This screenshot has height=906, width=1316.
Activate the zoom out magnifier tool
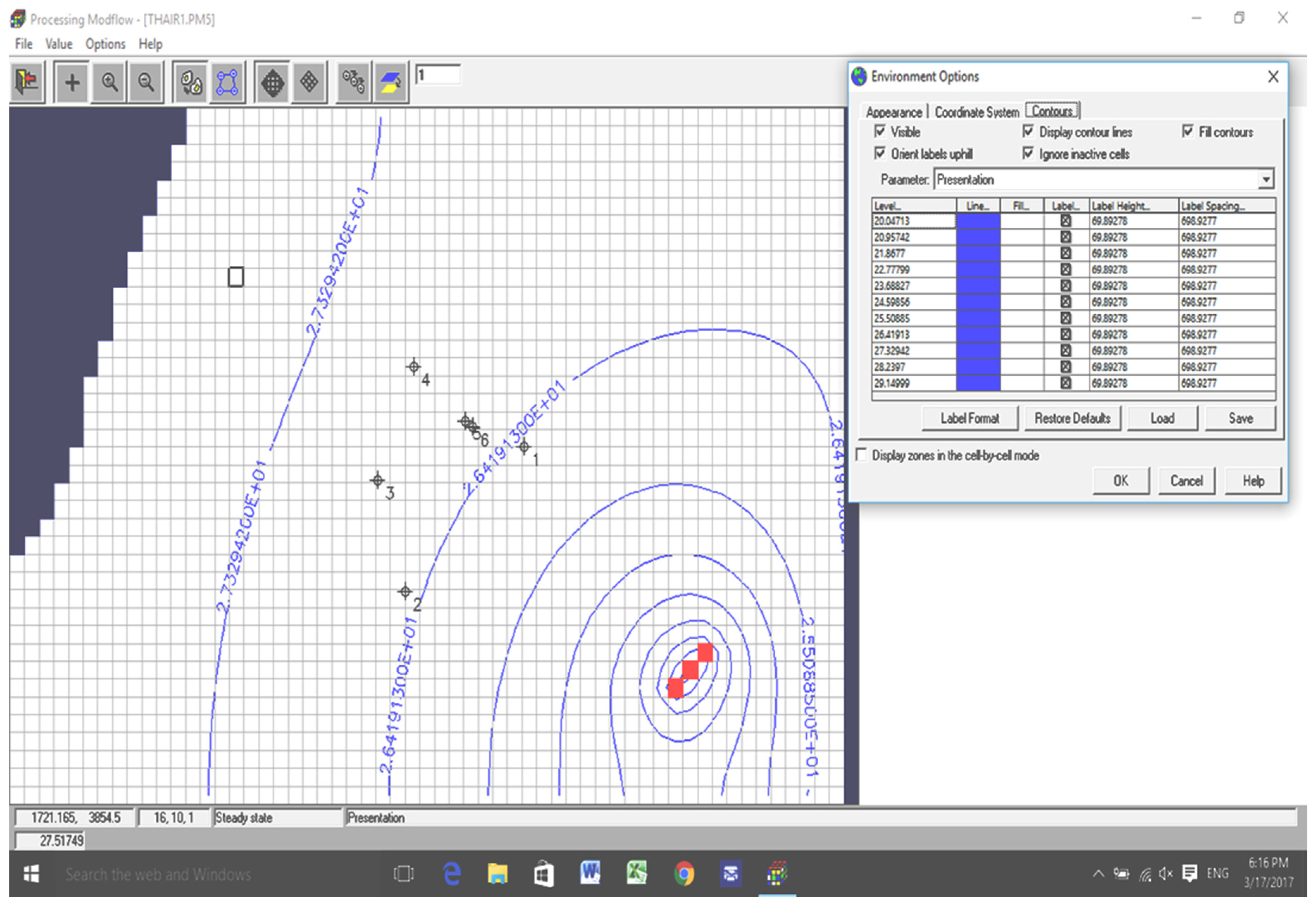click(146, 83)
